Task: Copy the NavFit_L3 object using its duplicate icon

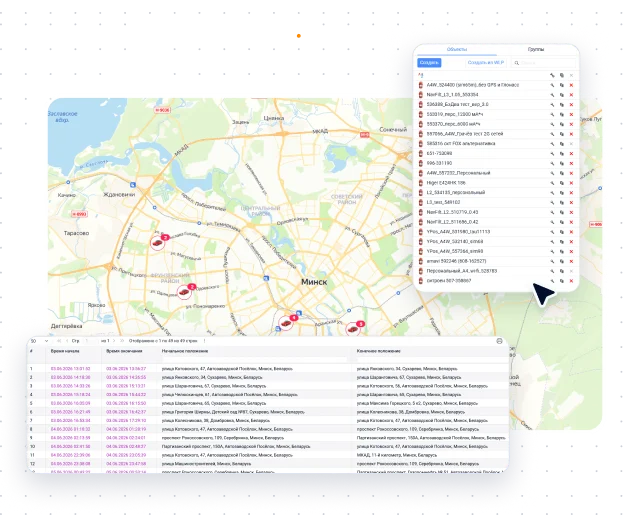Action: 562,95
